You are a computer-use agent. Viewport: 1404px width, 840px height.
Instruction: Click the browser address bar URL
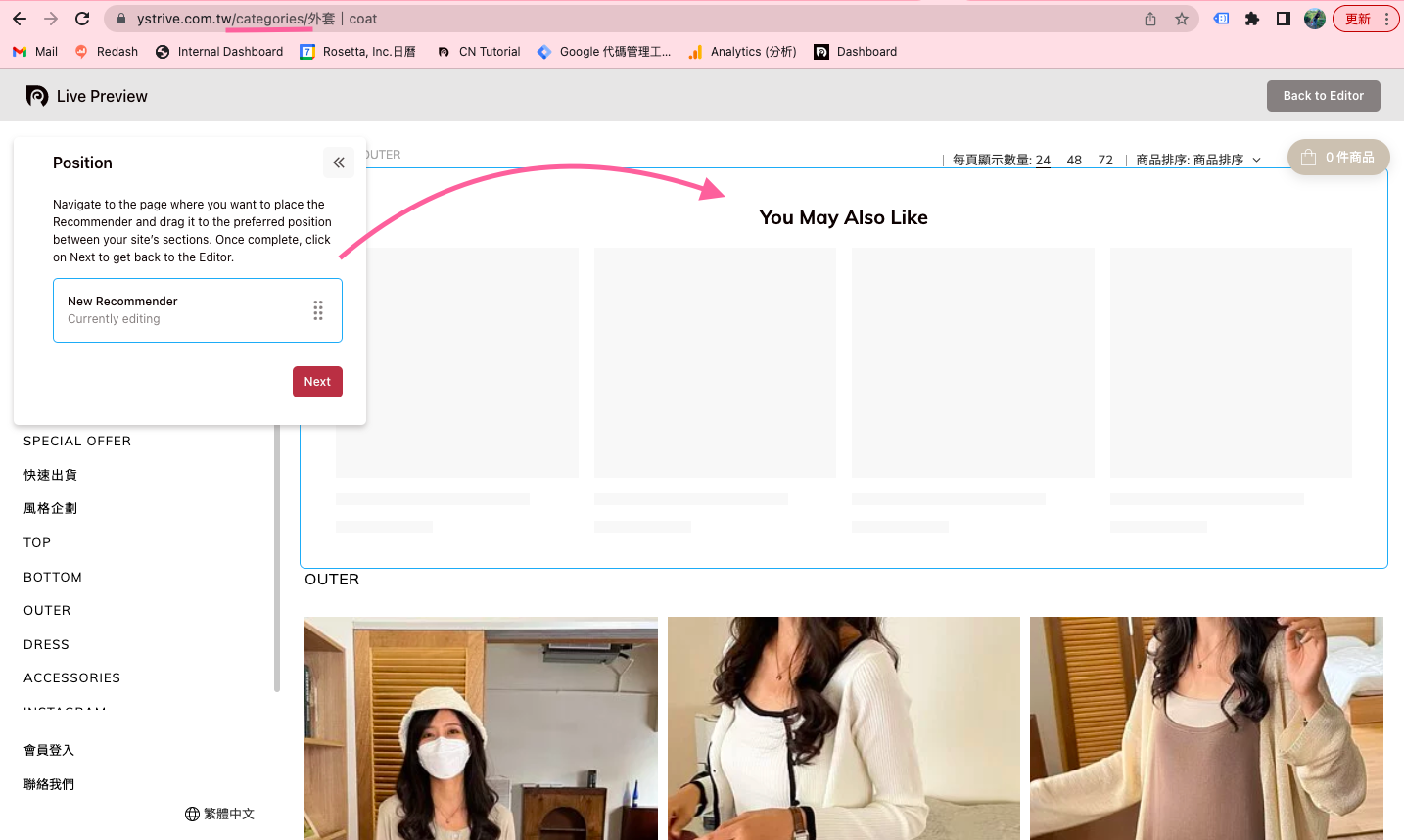click(x=257, y=19)
